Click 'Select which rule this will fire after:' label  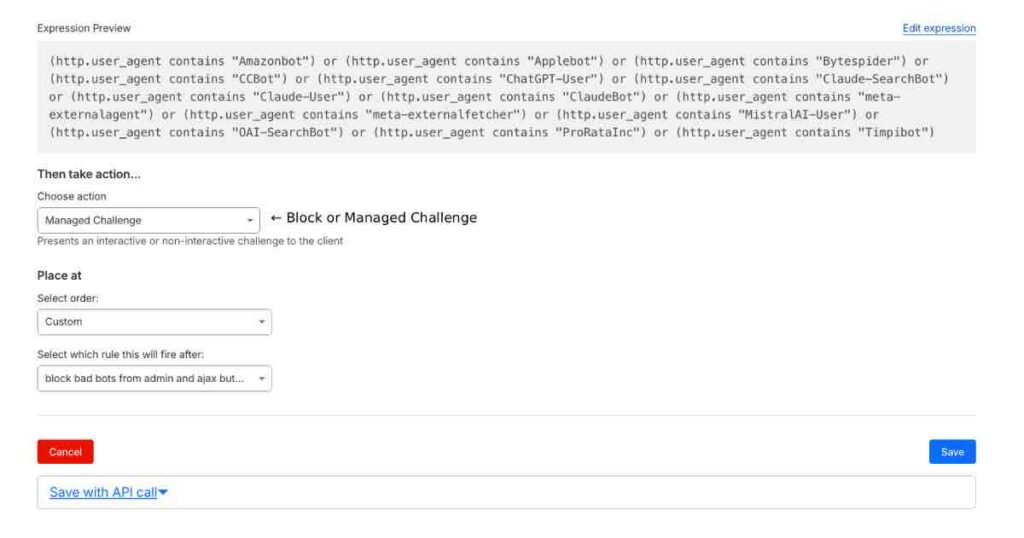coord(120,355)
